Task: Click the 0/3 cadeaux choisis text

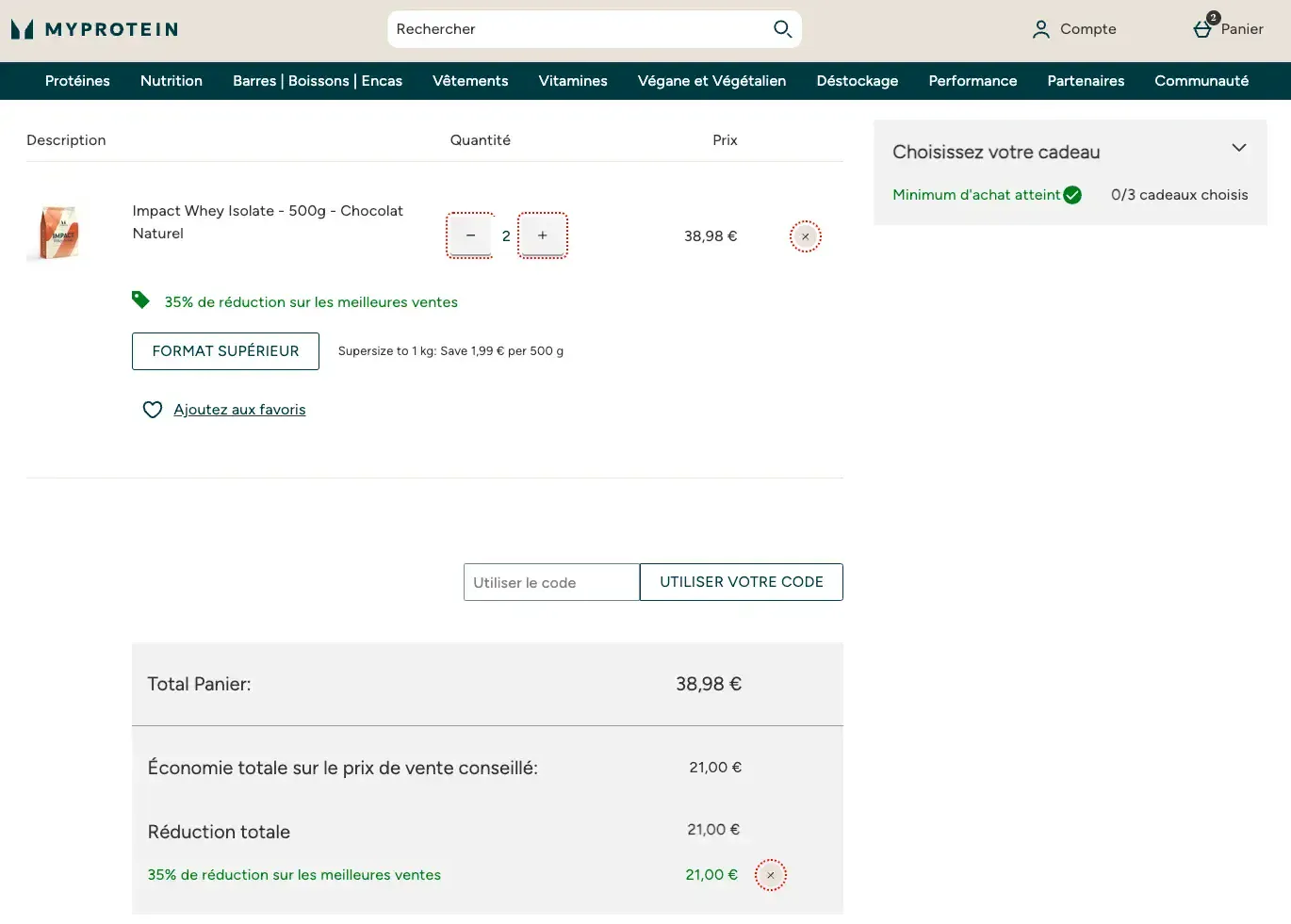Action: click(1180, 195)
